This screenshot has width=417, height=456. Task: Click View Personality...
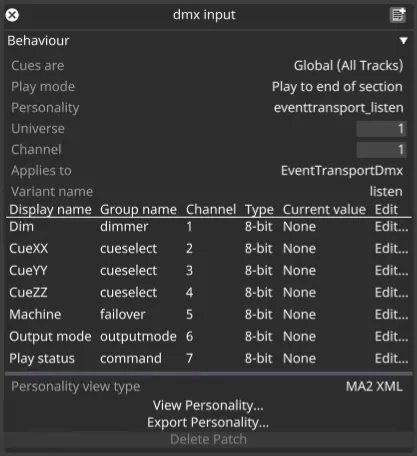(x=208, y=406)
